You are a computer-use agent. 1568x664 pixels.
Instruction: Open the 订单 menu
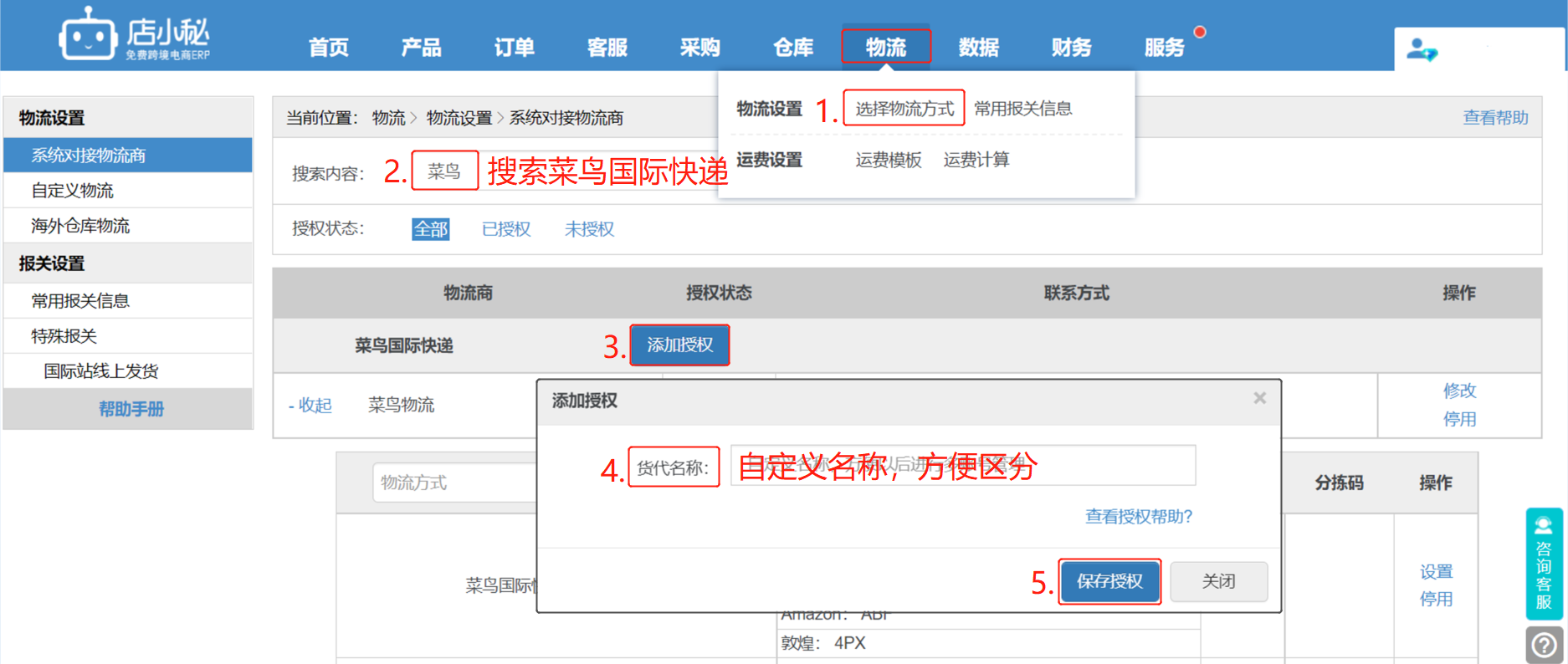[514, 48]
